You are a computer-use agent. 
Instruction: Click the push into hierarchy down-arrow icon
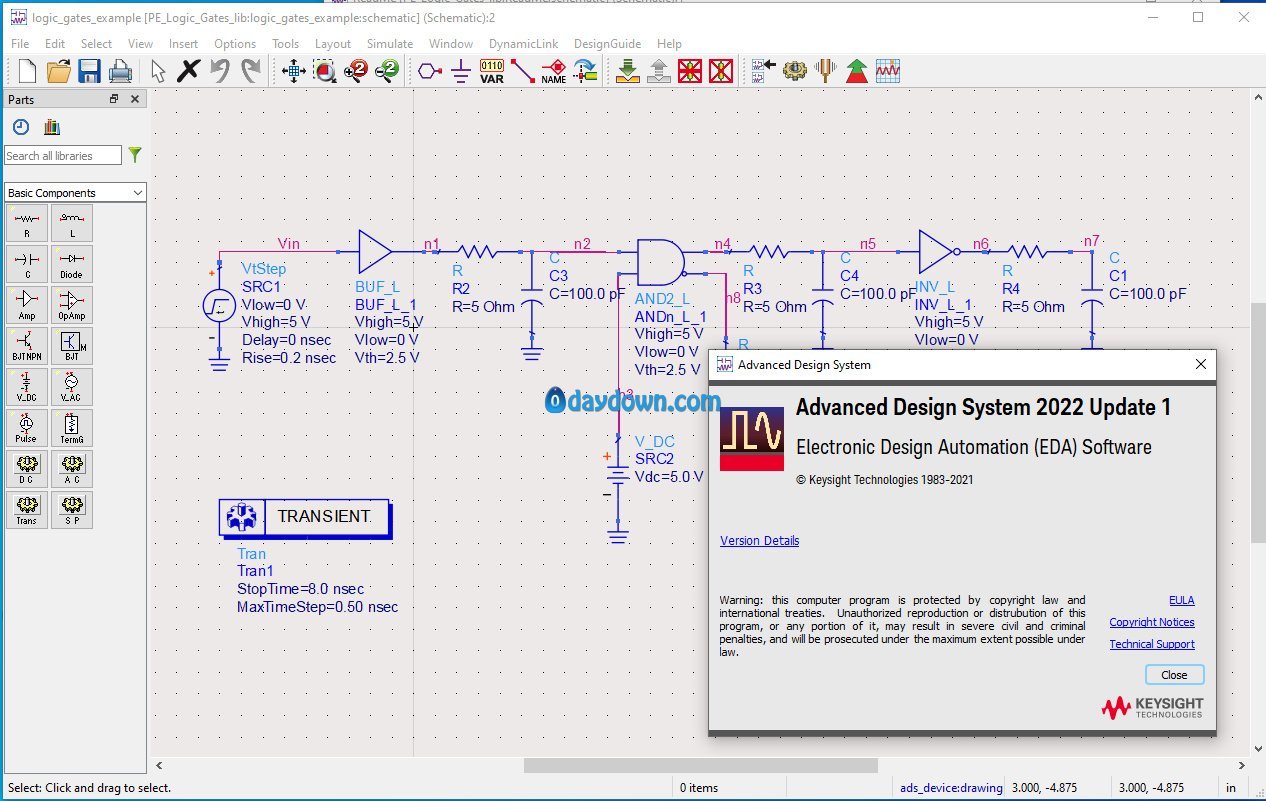pyautogui.click(x=628, y=71)
